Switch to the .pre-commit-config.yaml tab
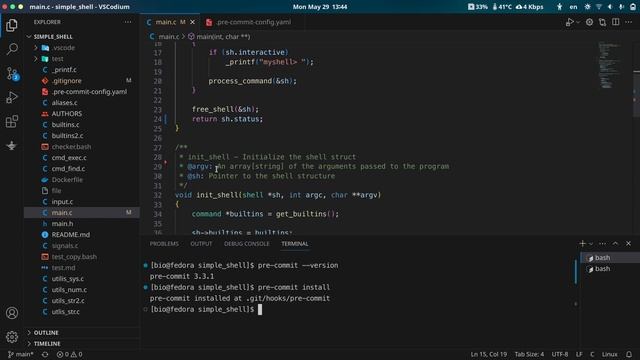The image size is (640, 360). (249, 22)
